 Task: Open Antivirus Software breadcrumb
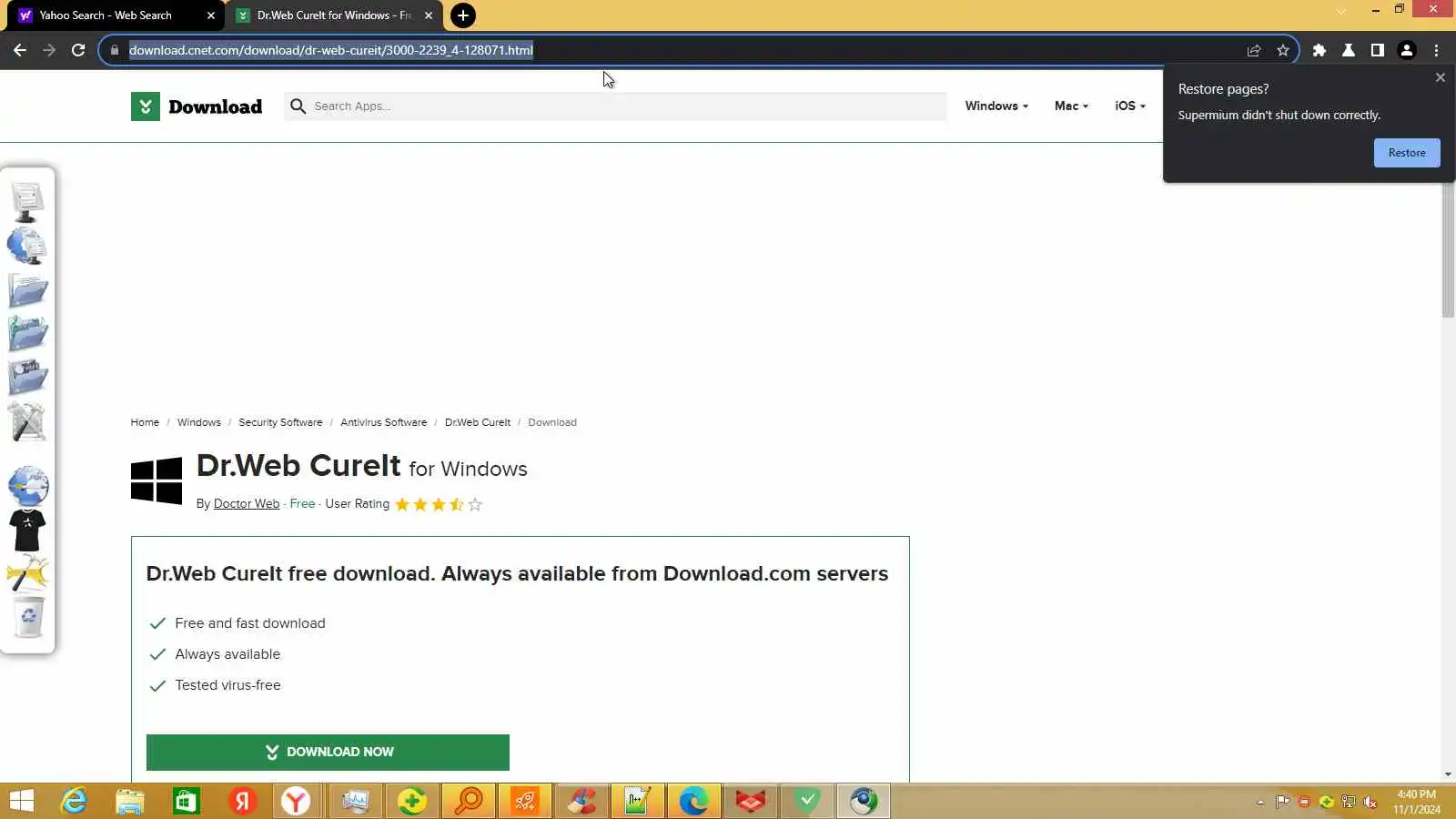pos(383,422)
